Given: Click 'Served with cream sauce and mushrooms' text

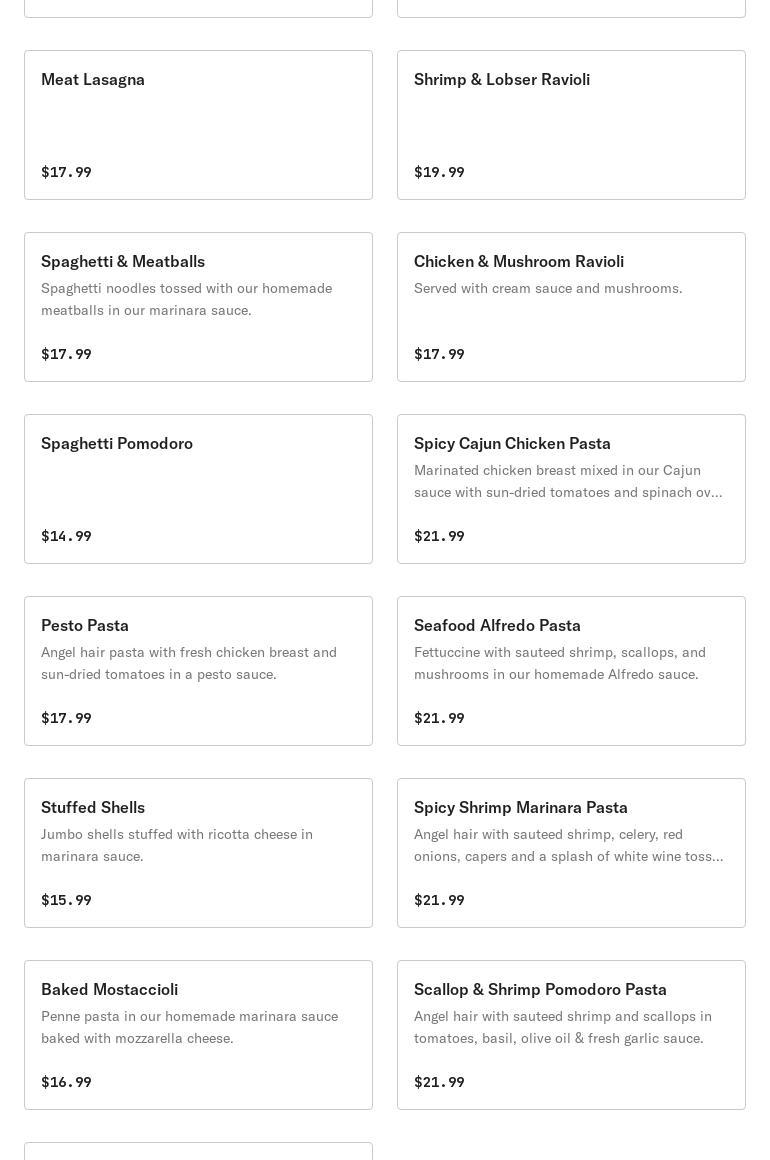Looking at the screenshot, I should coord(548,289).
